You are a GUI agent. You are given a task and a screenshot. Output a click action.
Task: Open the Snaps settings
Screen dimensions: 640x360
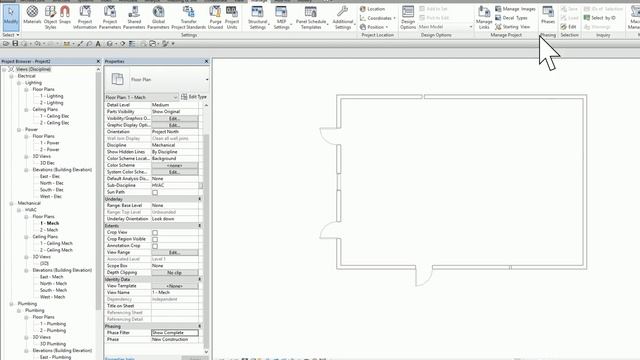coord(65,15)
